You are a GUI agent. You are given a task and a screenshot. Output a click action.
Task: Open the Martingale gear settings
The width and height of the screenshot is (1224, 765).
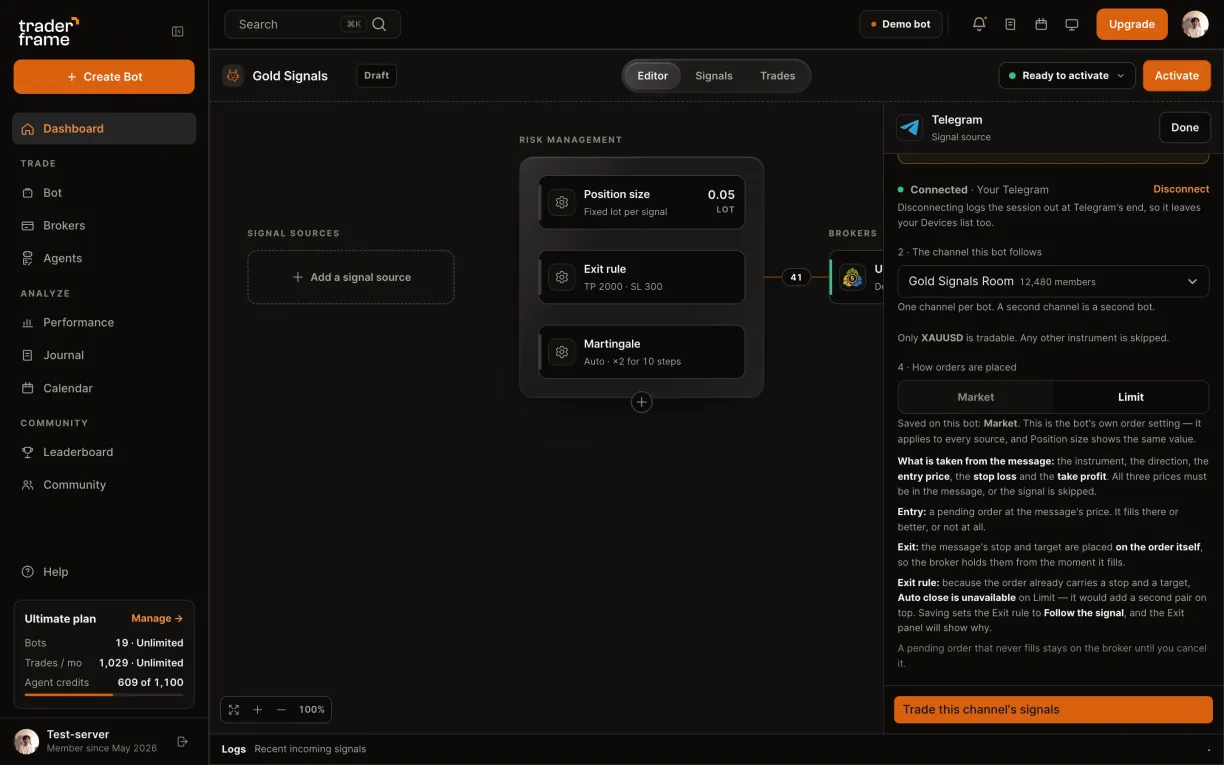pyautogui.click(x=562, y=352)
